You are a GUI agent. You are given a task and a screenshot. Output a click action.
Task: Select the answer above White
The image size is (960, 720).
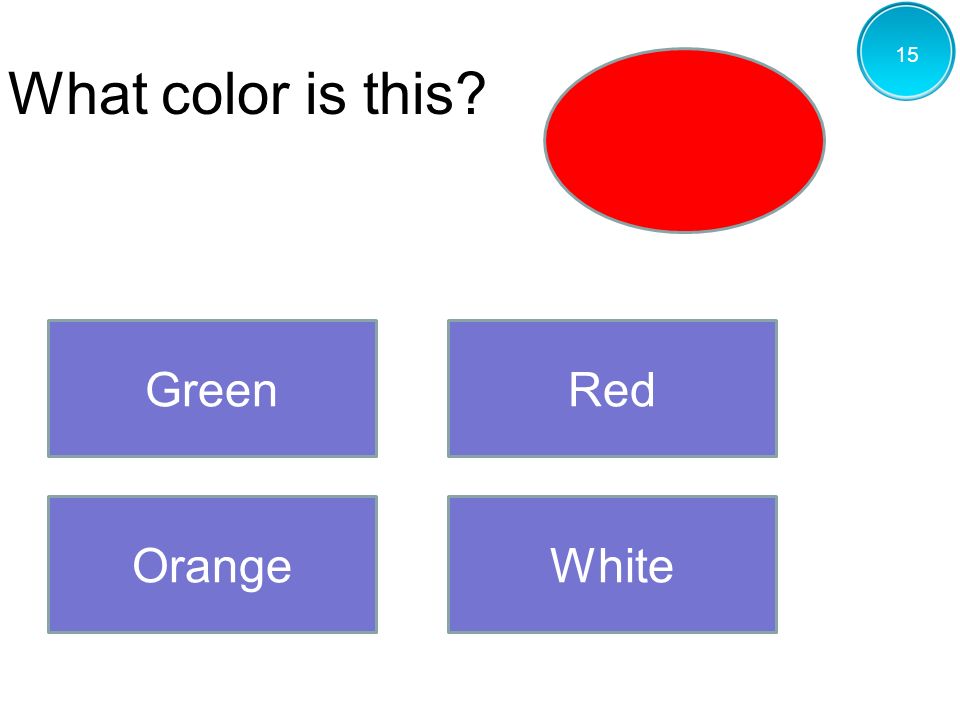point(612,388)
